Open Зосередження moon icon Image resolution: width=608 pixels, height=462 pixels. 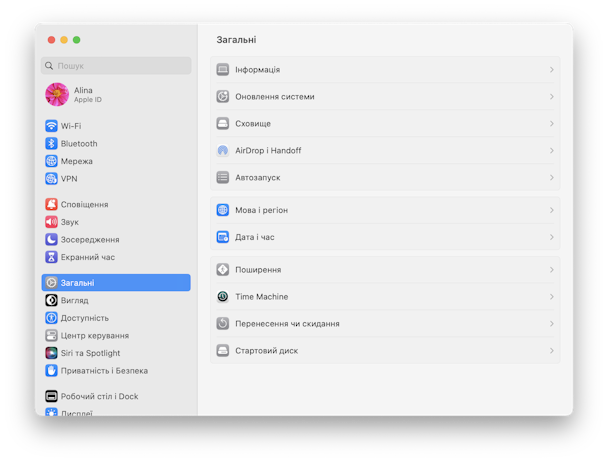(51, 239)
